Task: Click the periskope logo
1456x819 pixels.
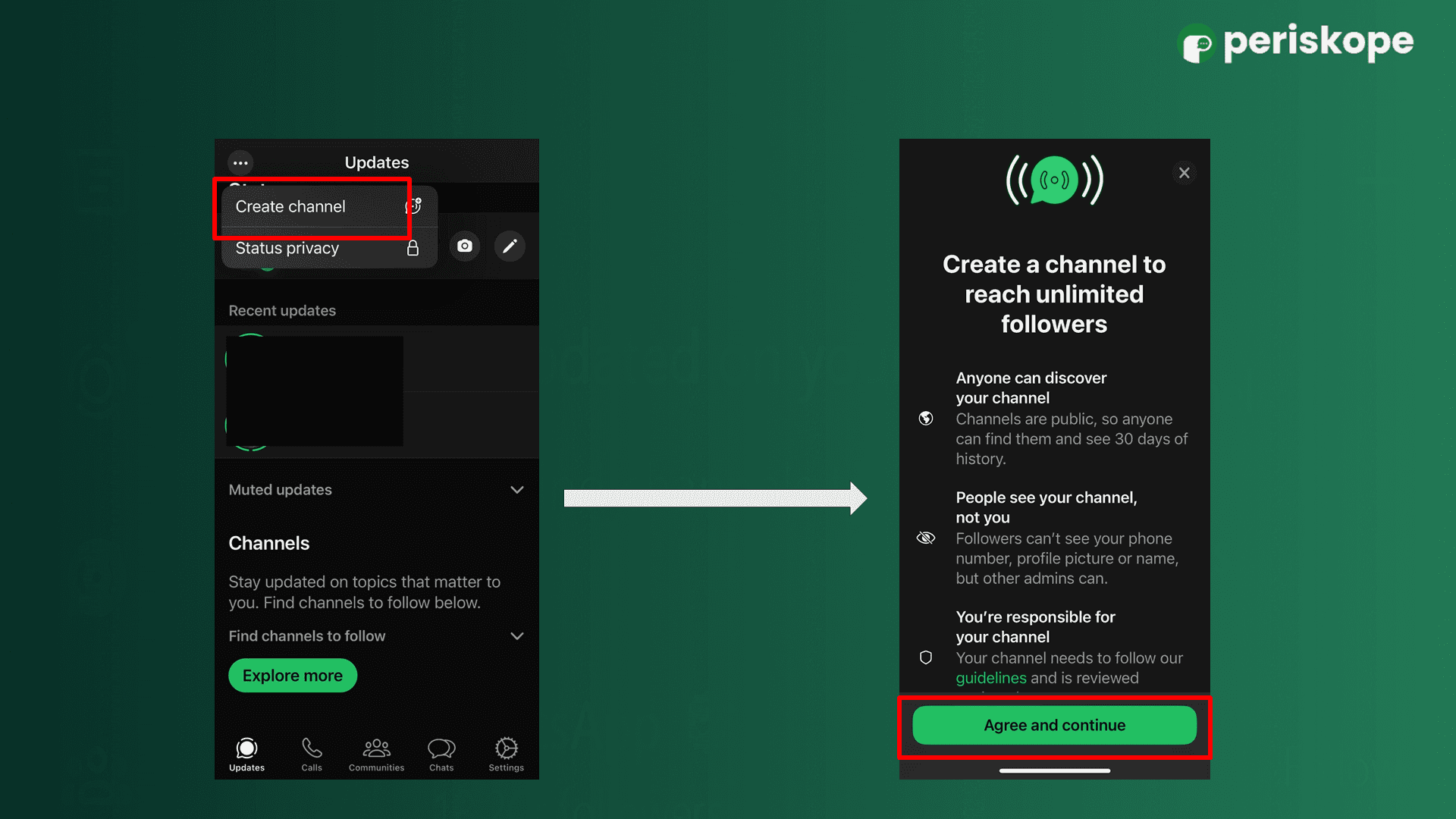Action: click(x=1295, y=42)
